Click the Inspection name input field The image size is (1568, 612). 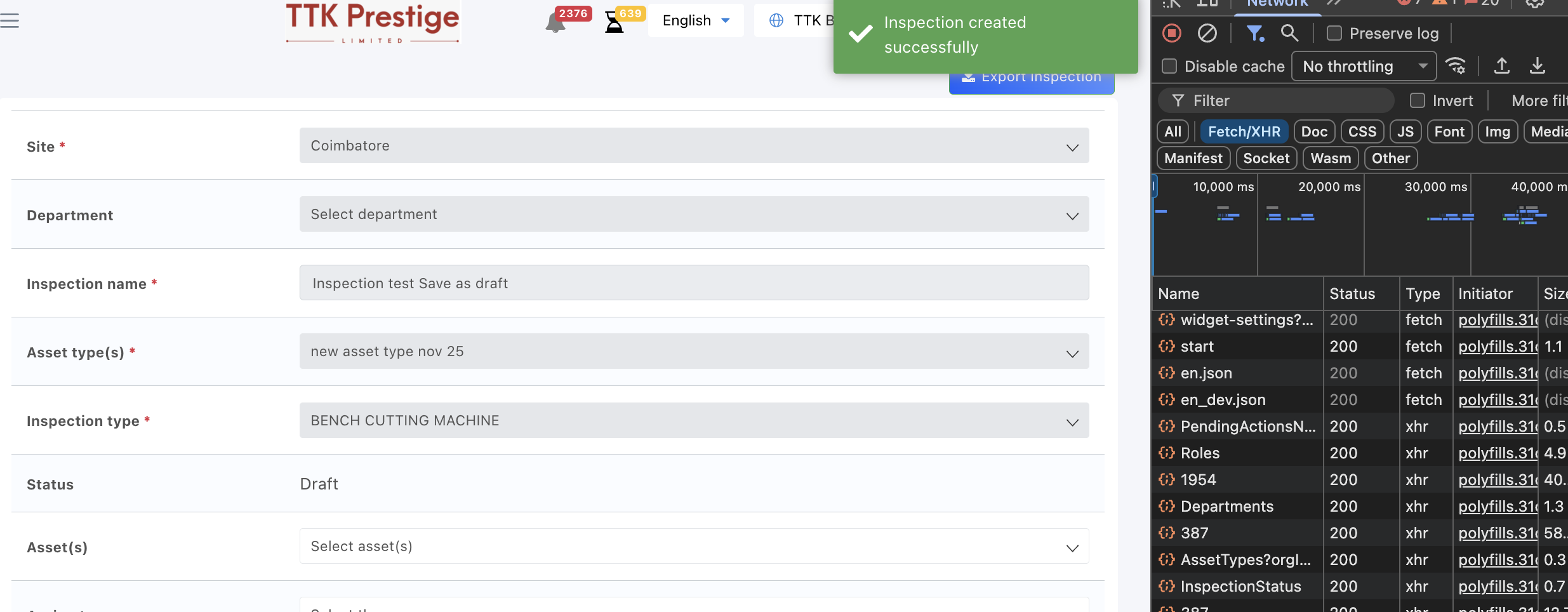pos(694,283)
